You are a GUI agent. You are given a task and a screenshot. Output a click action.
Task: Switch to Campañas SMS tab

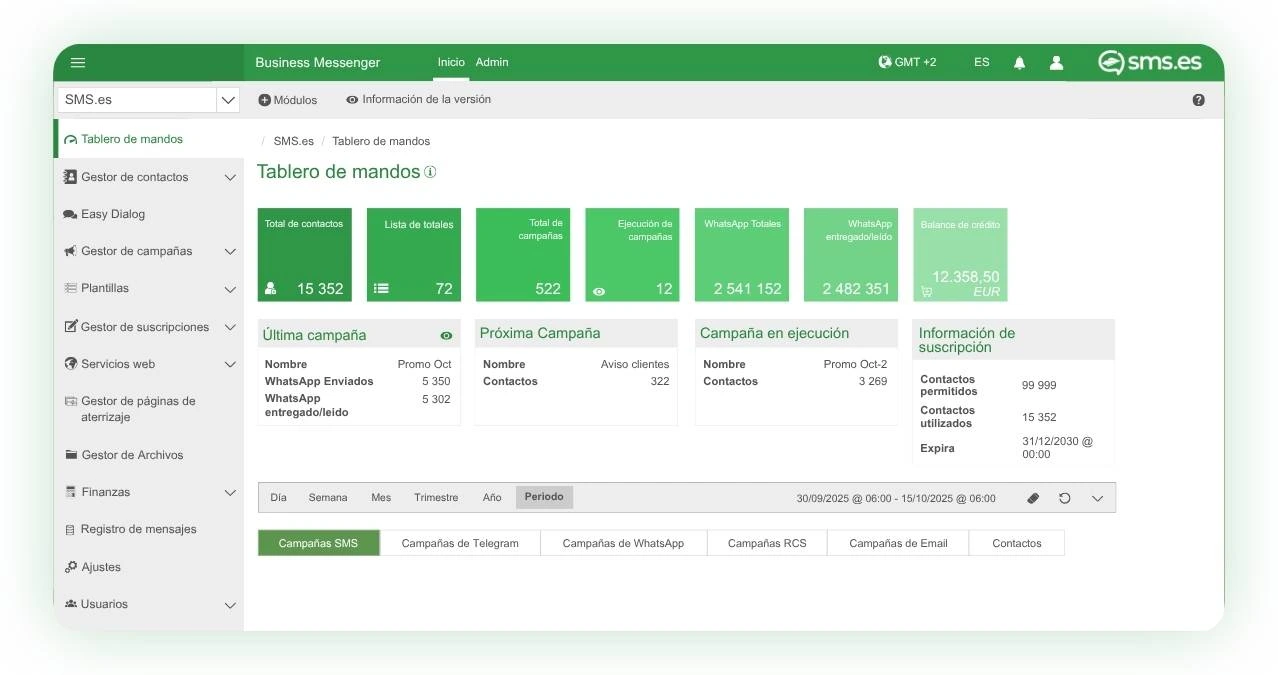pyautogui.click(x=318, y=543)
